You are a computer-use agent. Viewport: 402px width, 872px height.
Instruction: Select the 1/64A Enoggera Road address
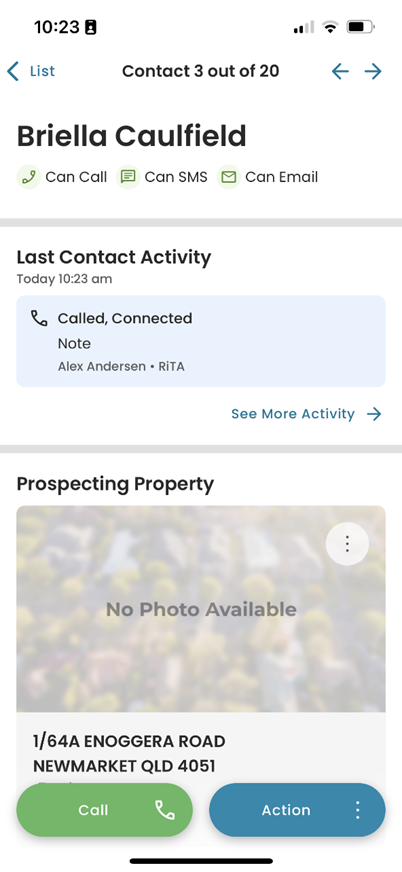(130, 754)
